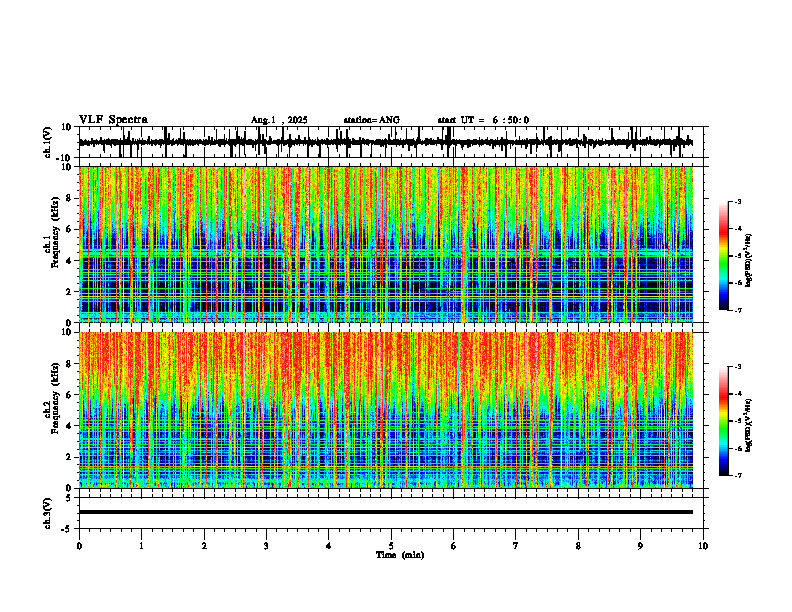Select the "Aug.1 , 2025" date label

pyautogui.click(x=279, y=120)
